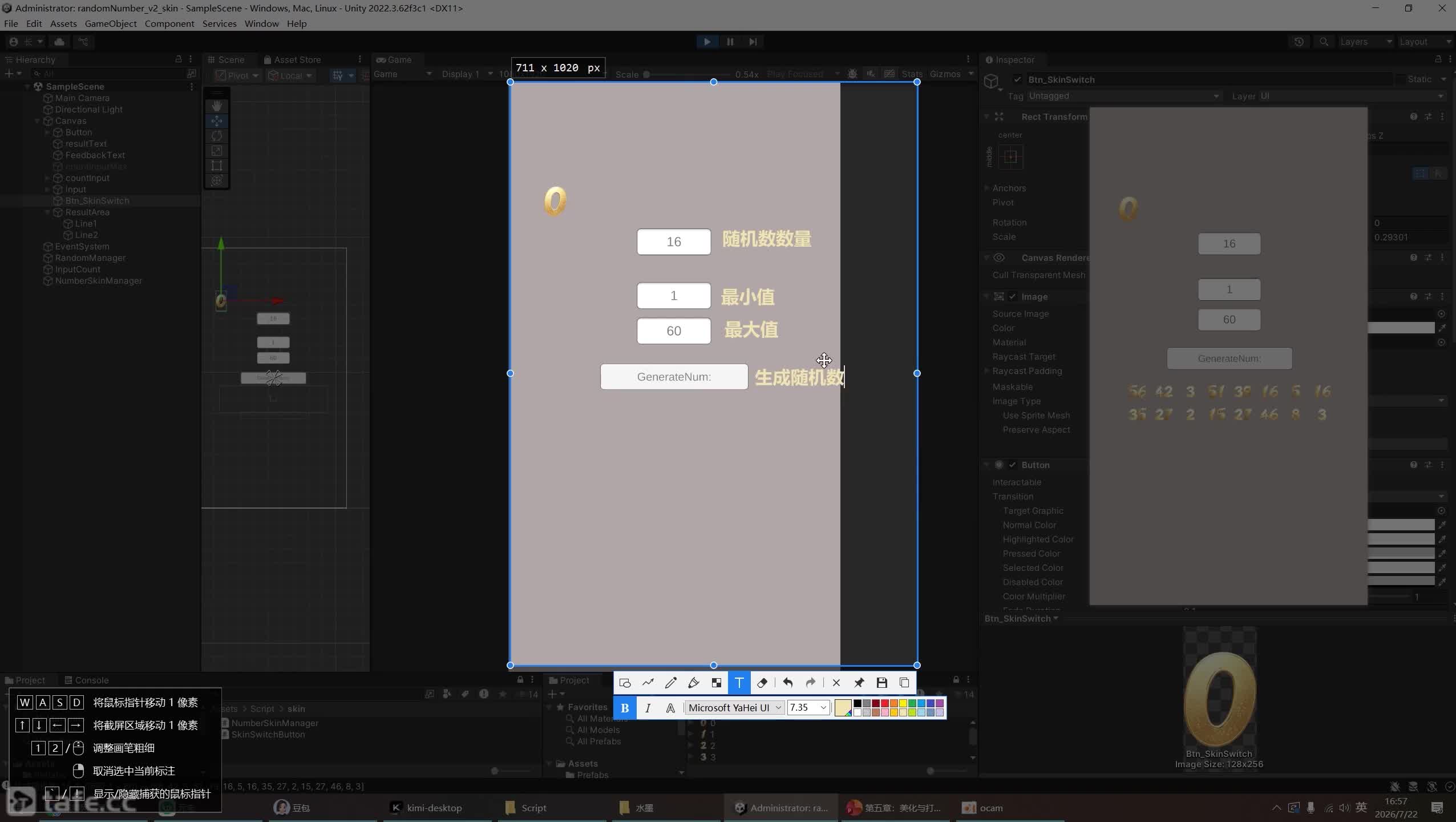Open Unity version control icon
This screenshot has width=1456, height=822.
[83, 42]
